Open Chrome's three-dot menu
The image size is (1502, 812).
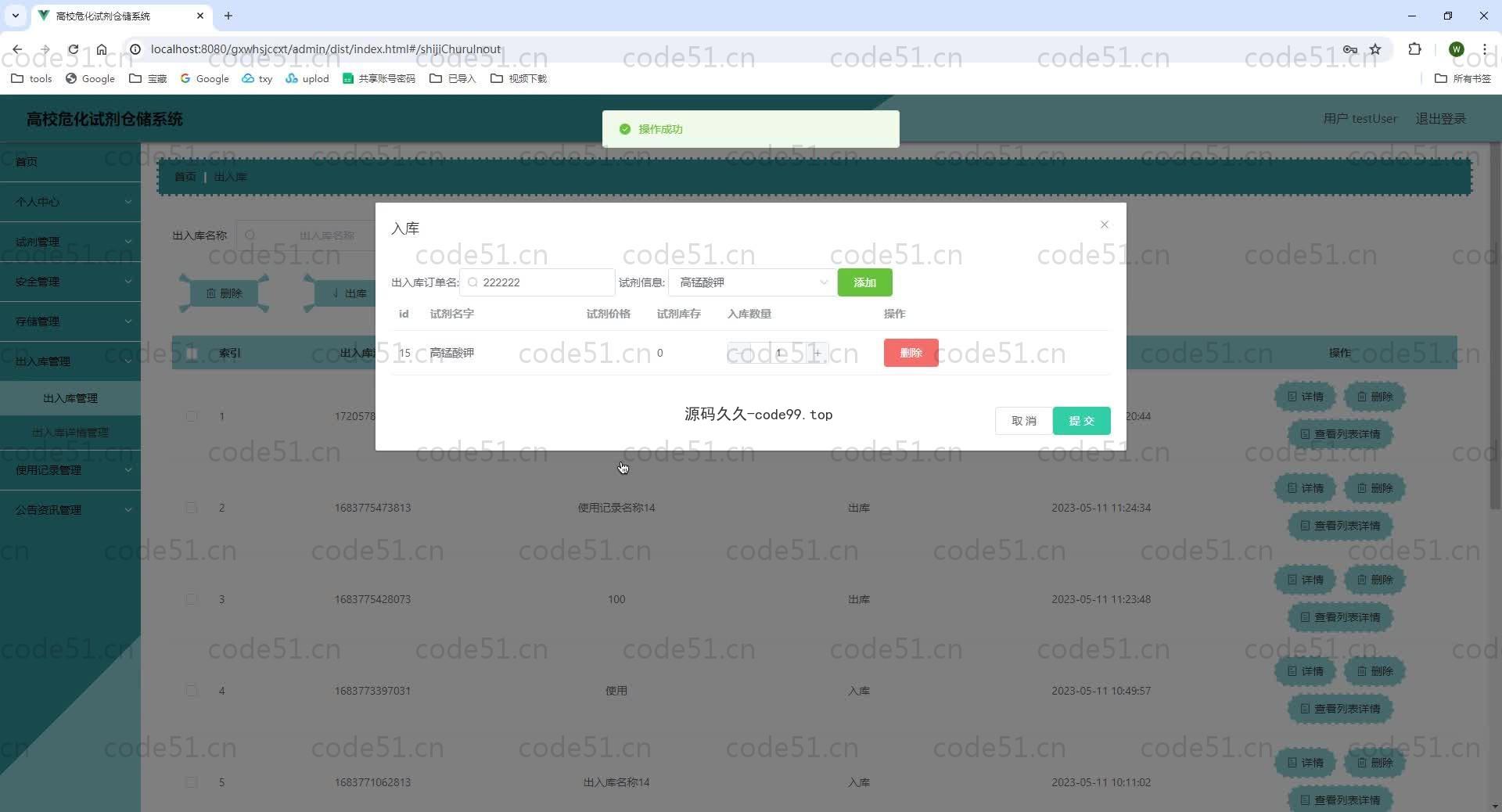click(x=1484, y=49)
